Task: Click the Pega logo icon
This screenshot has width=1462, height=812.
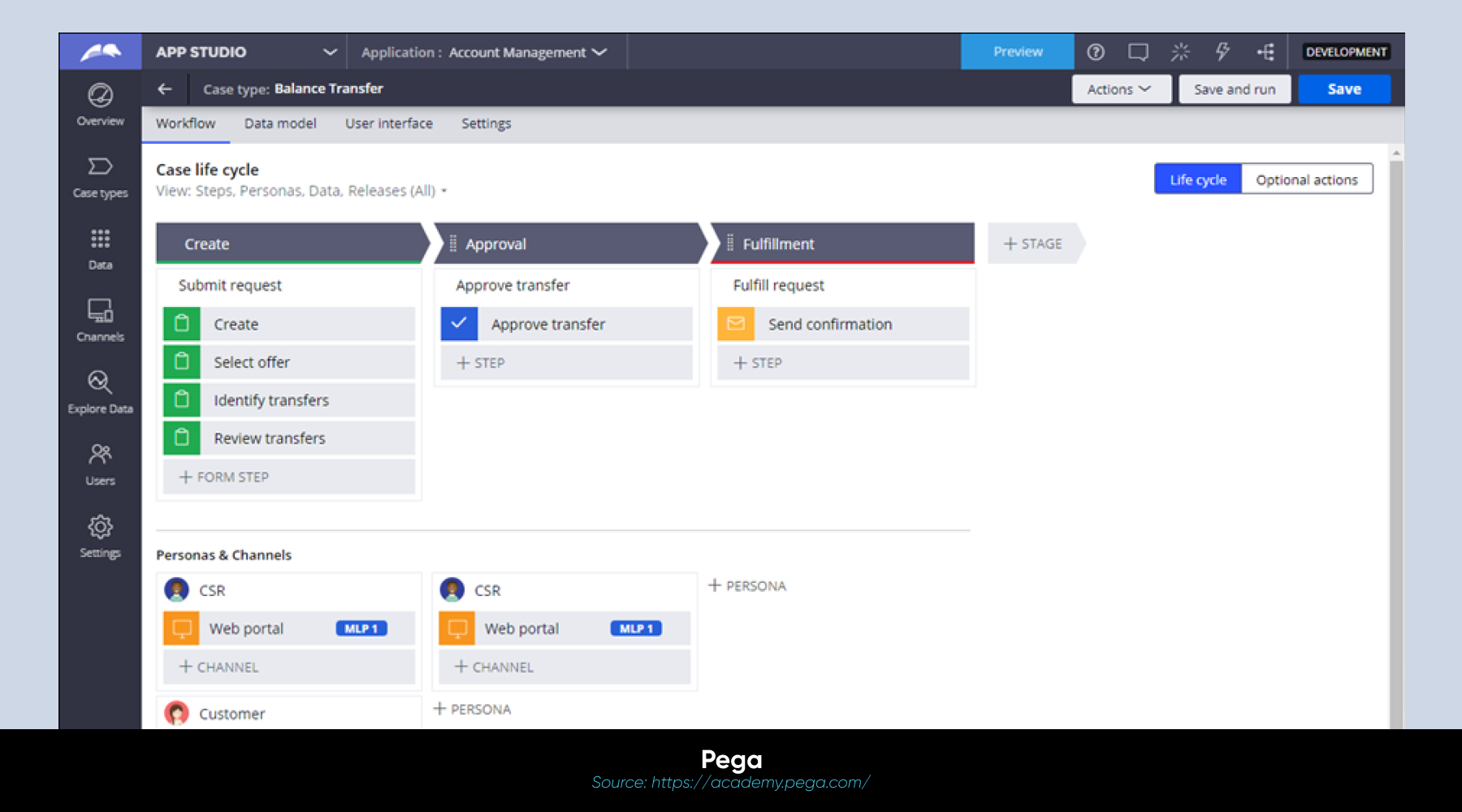Action: pyautogui.click(x=101, y=52)
